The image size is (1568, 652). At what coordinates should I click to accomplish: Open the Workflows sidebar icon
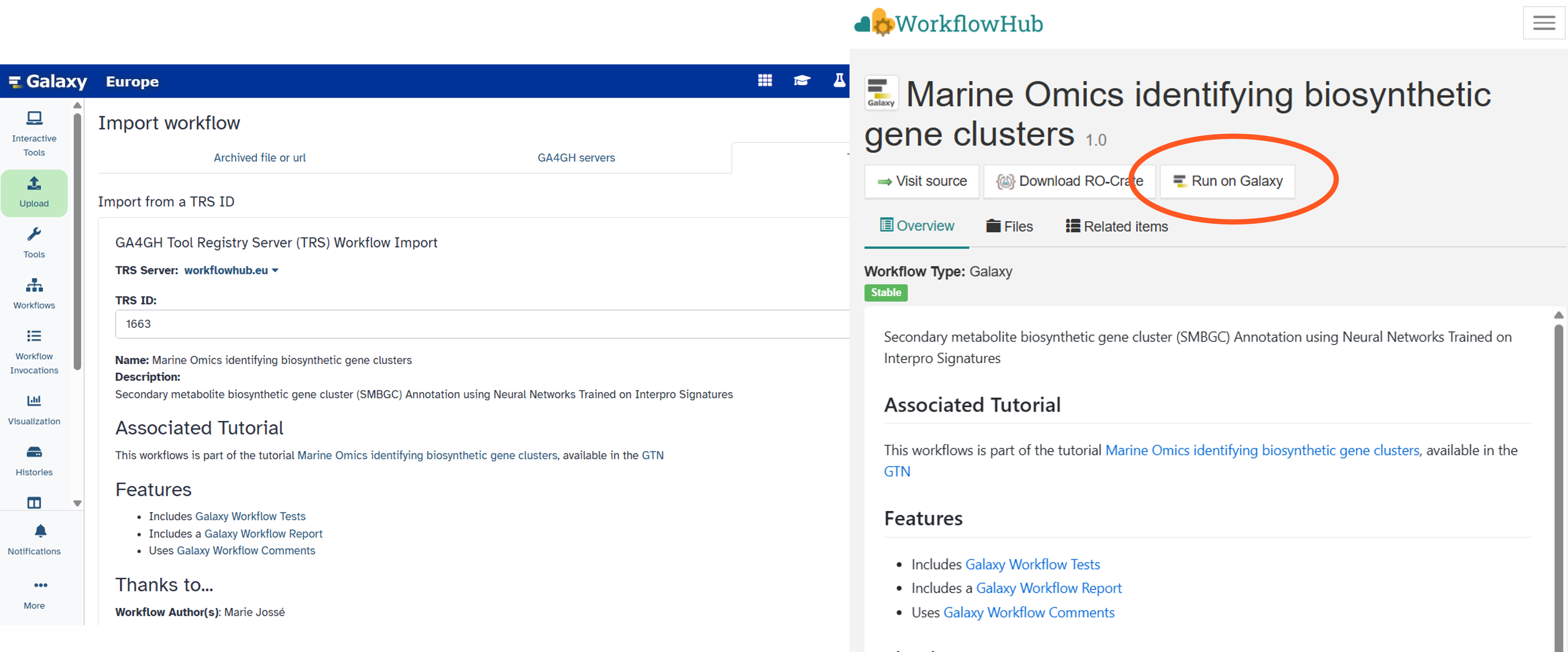(x=34, y=285)
